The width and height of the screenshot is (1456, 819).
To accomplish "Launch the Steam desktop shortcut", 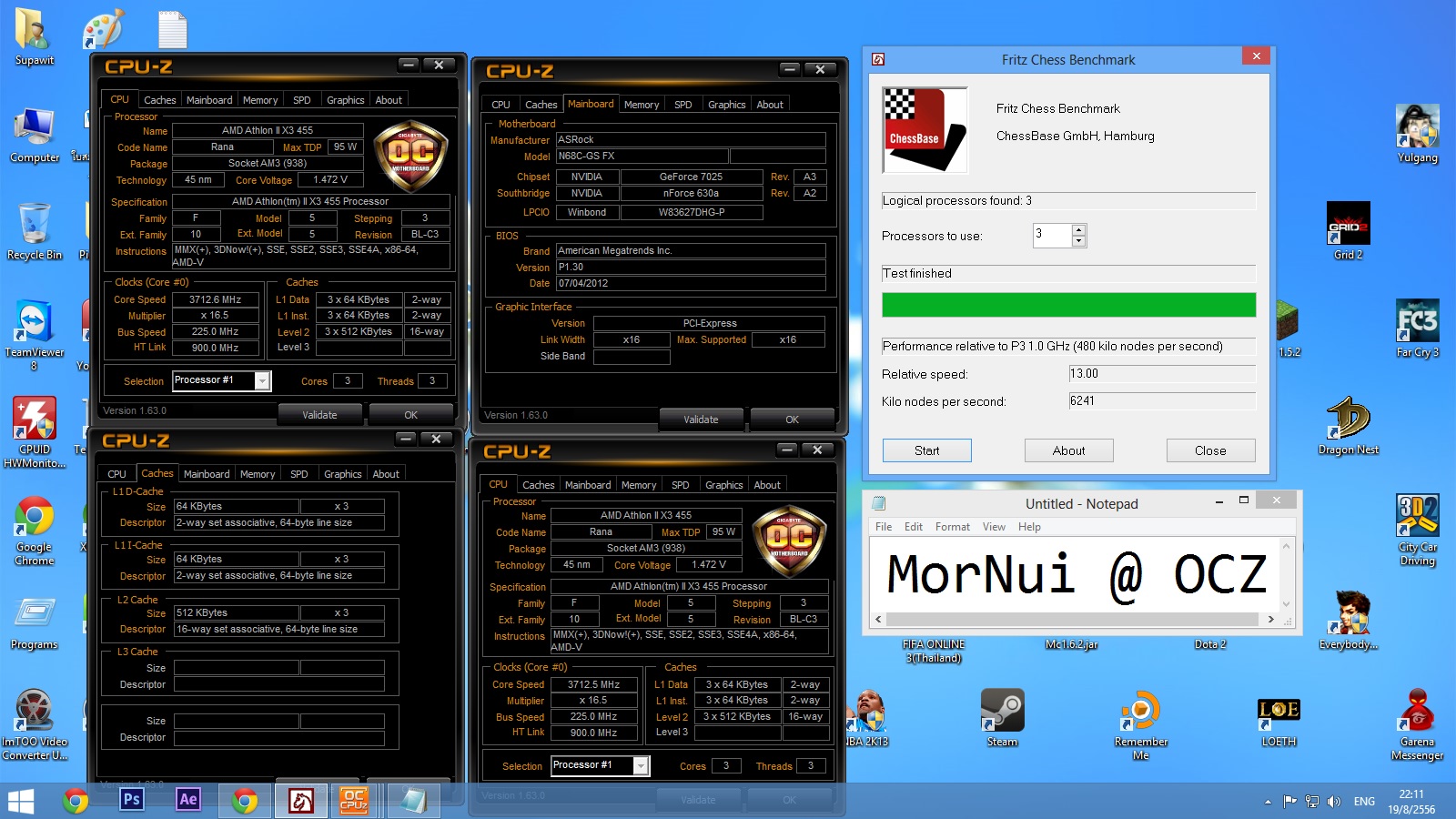I will (1002, 718).
